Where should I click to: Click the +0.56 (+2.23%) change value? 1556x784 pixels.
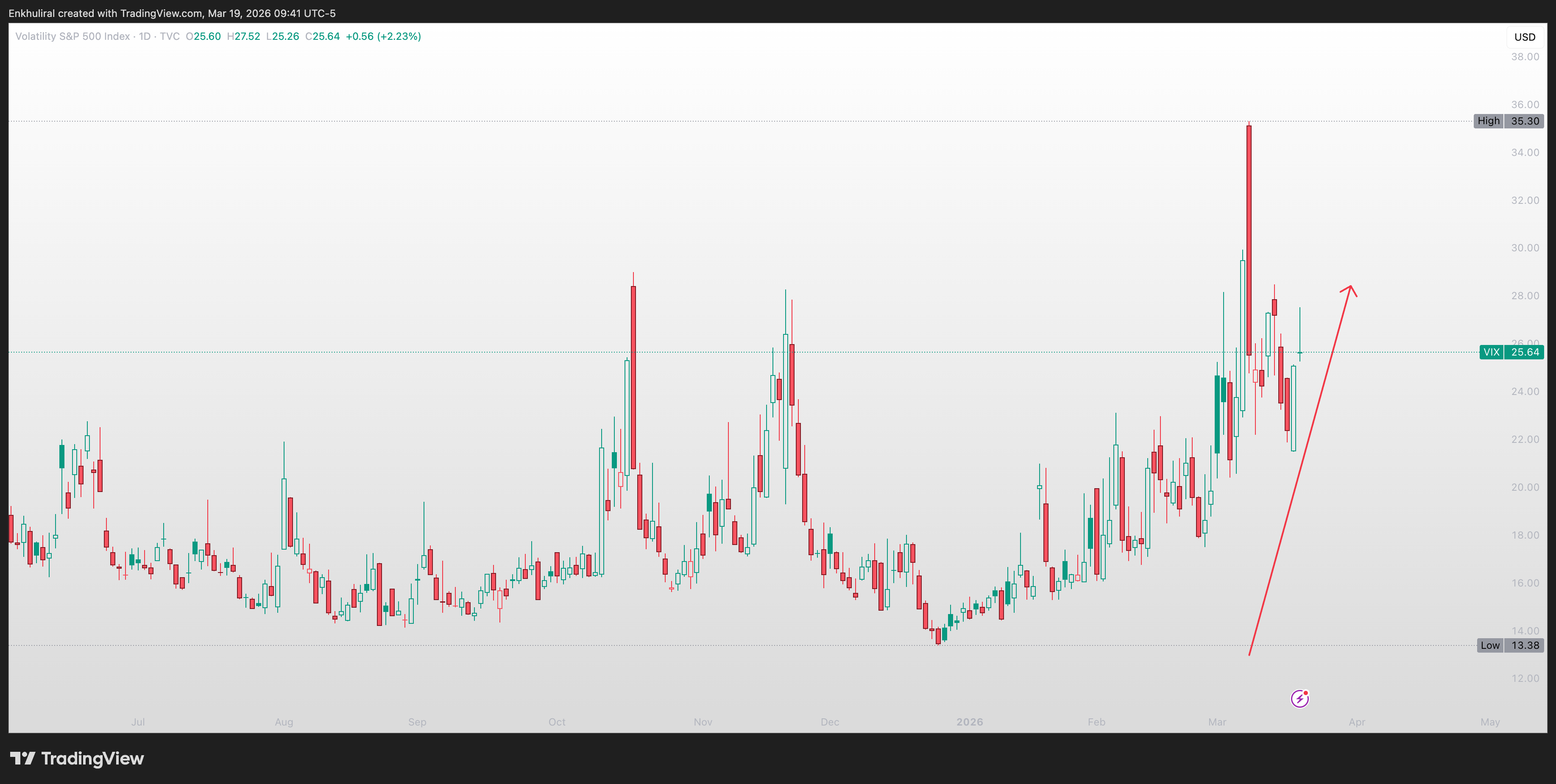(x=383, y=36)
